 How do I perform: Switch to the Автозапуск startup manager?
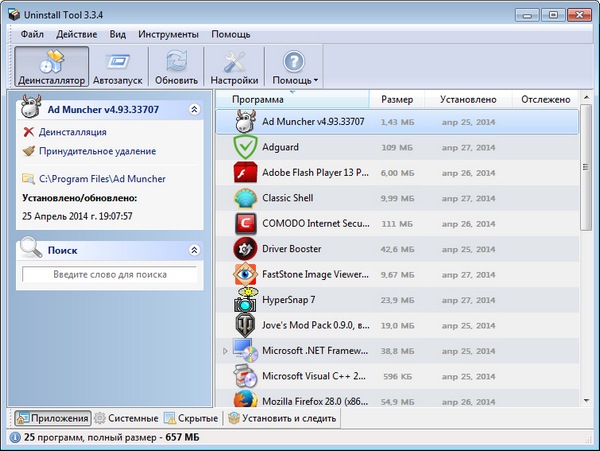click(x=118, y=66)
